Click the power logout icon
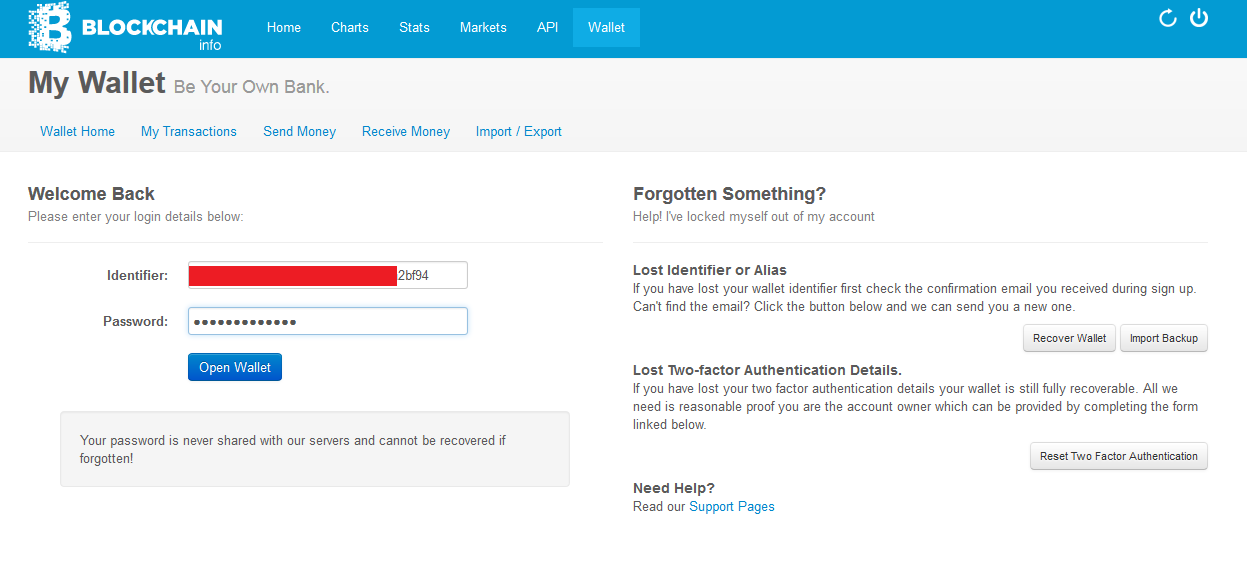 (1199, 17)
